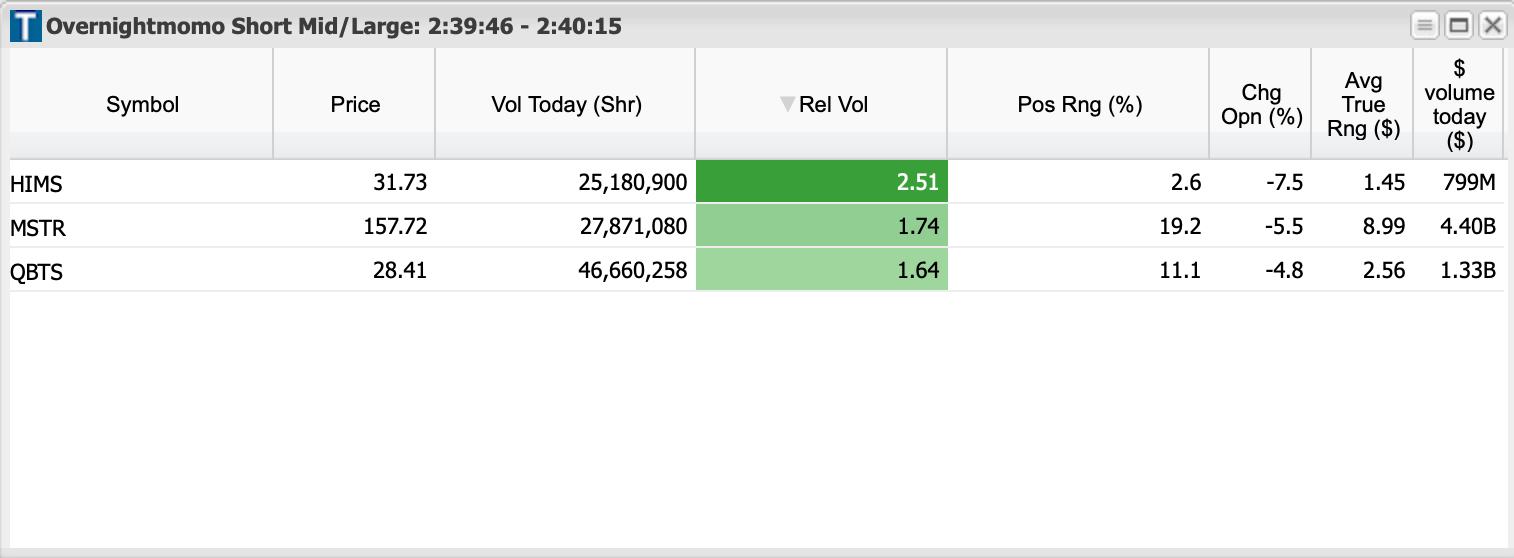Image resolution: width=1514 pixels, height=558 pixels.
Task: Click the MSTR price 157.72
Action: (x=397, y=227)
